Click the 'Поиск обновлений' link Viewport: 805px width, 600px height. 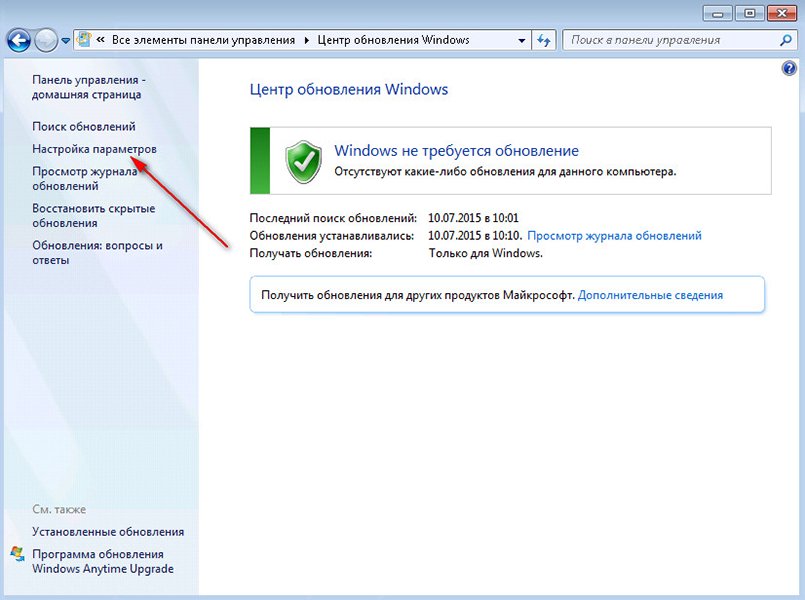pyautogui.click(x=84, y=126)
